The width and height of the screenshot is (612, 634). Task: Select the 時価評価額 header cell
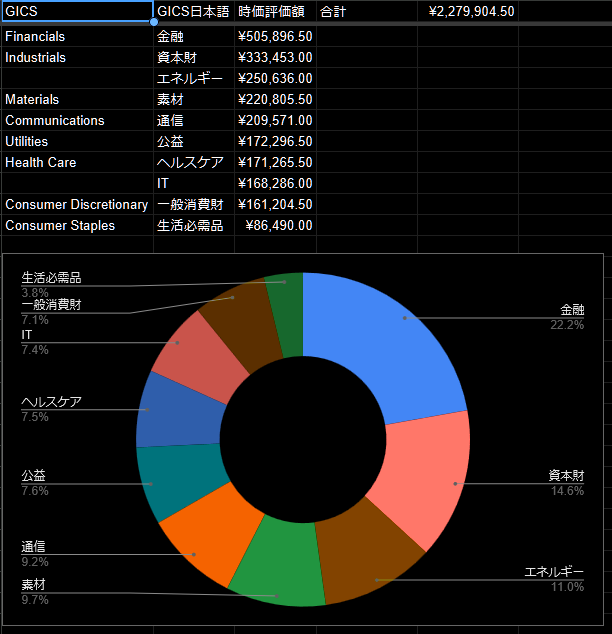tap(274, 11)
